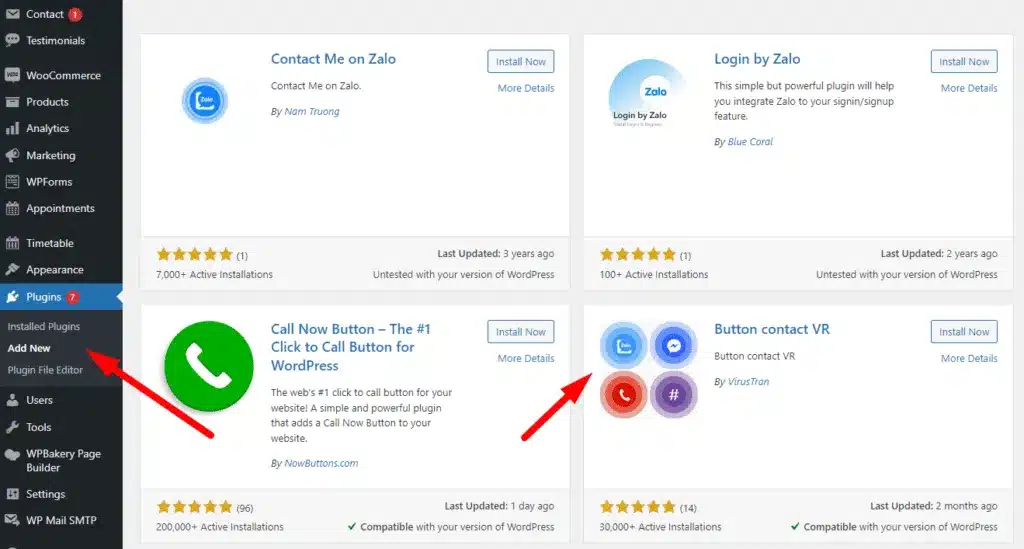Click the Timetable calendar icon

(12, 243)
